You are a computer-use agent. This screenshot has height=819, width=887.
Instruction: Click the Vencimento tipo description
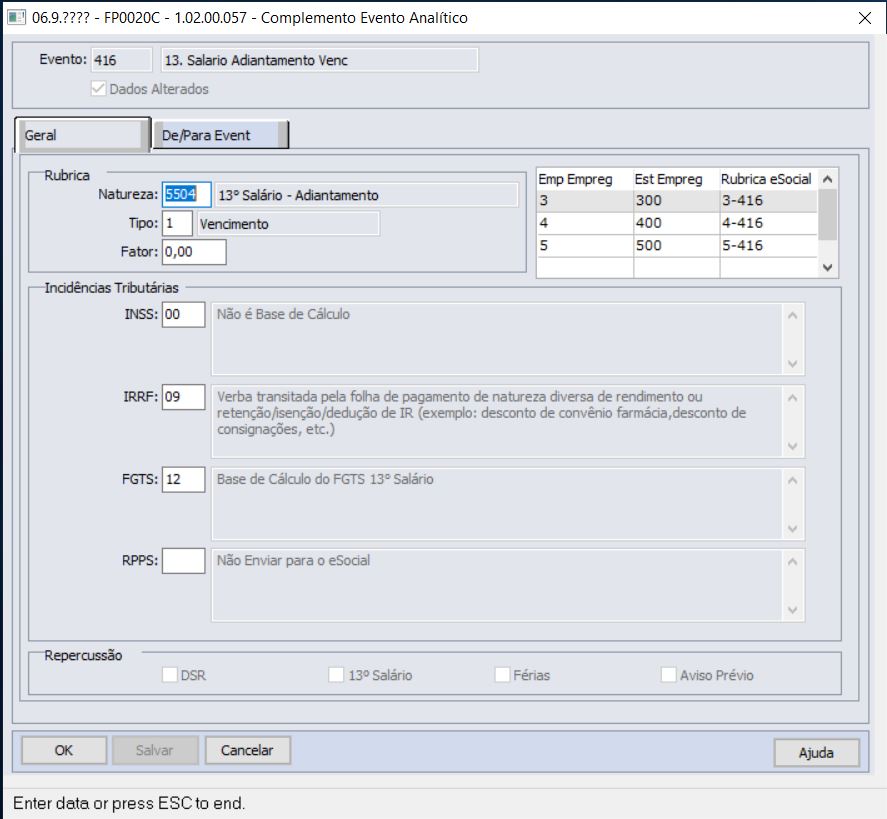click(288, 224)
